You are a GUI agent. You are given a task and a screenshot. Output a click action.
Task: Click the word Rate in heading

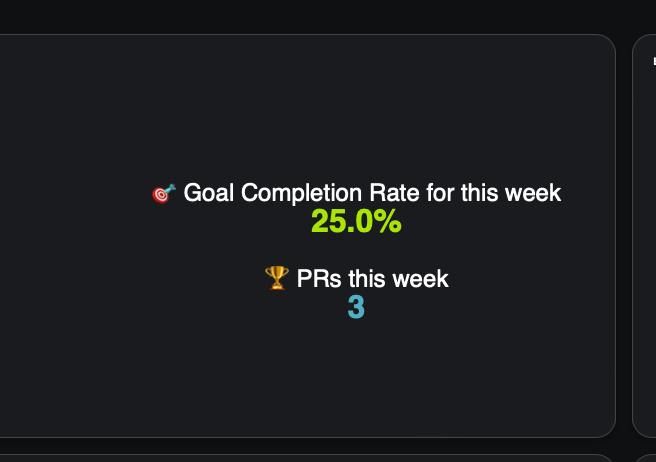(x=394, y=193)
